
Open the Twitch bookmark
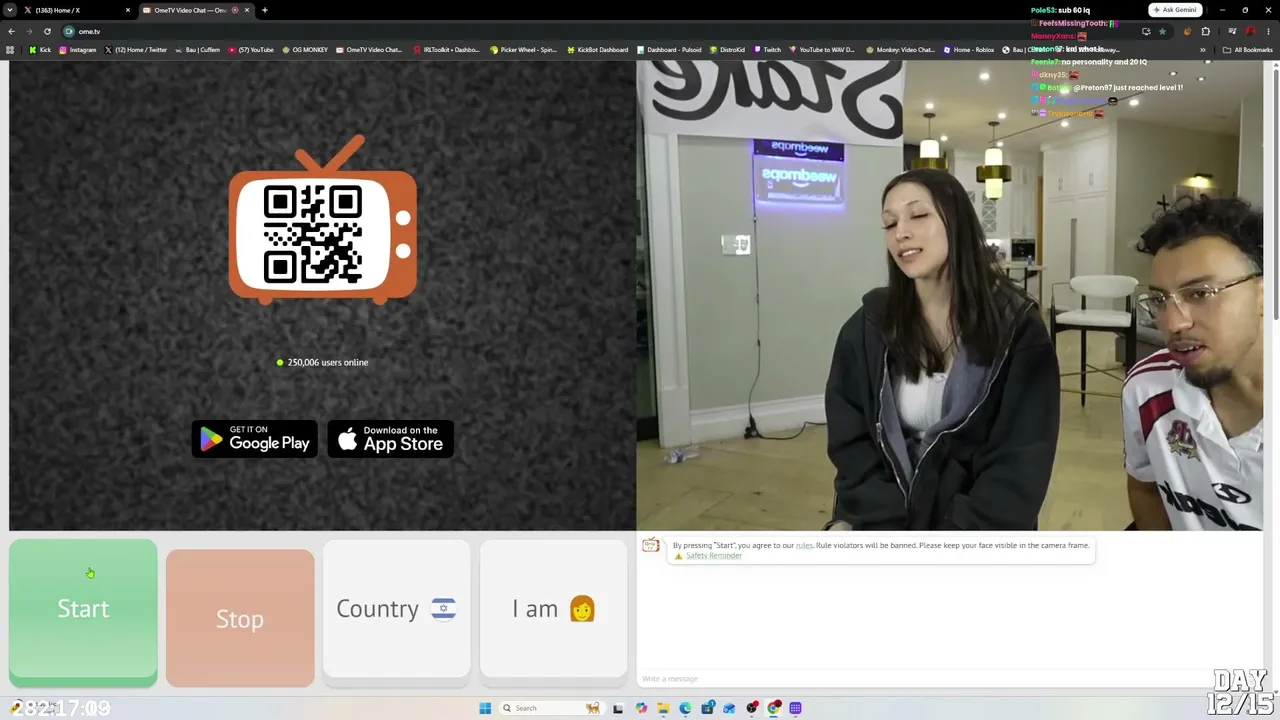tap(767, 50)
